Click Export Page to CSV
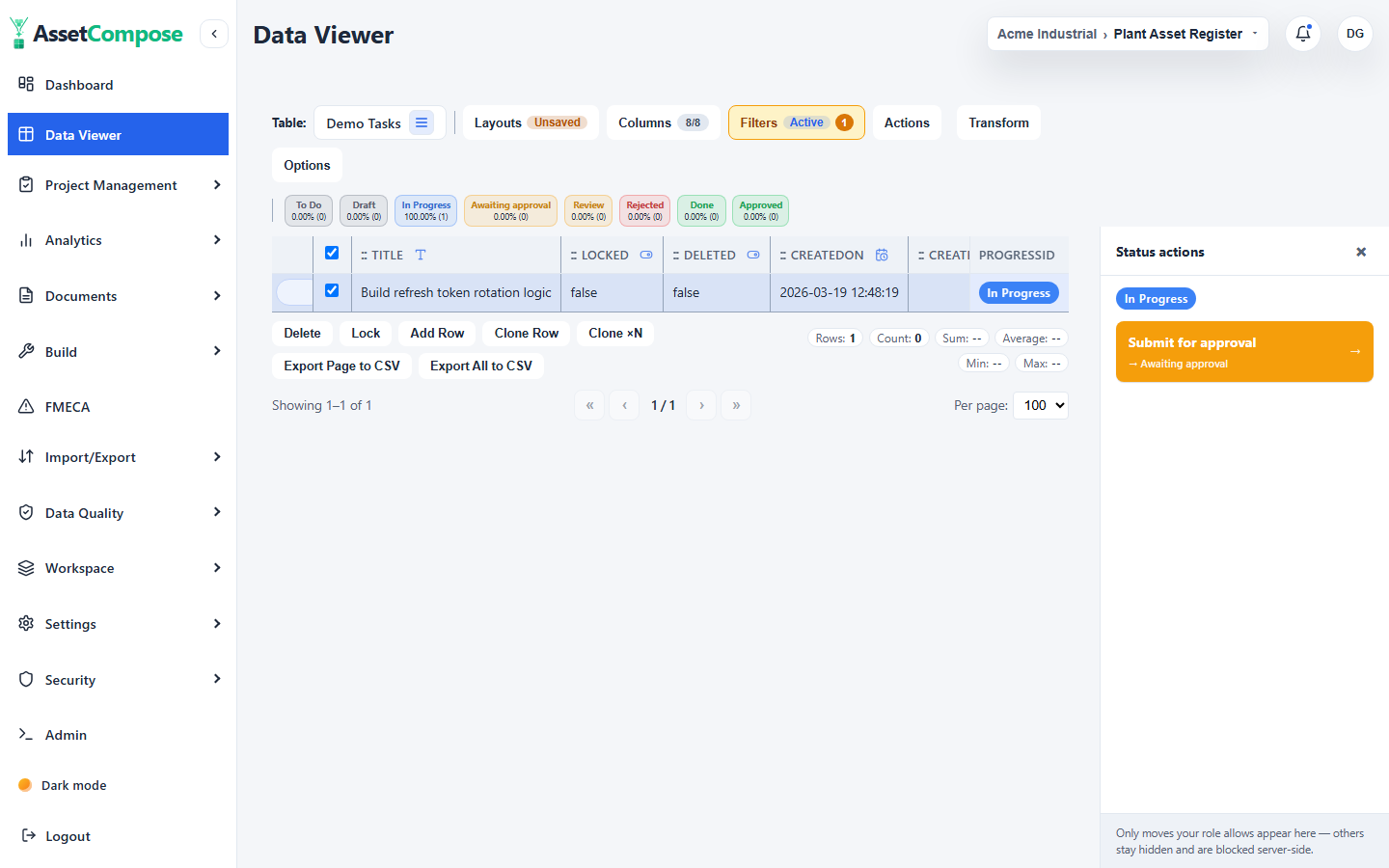The image size is (1389, 868). [x=341, y=366]
